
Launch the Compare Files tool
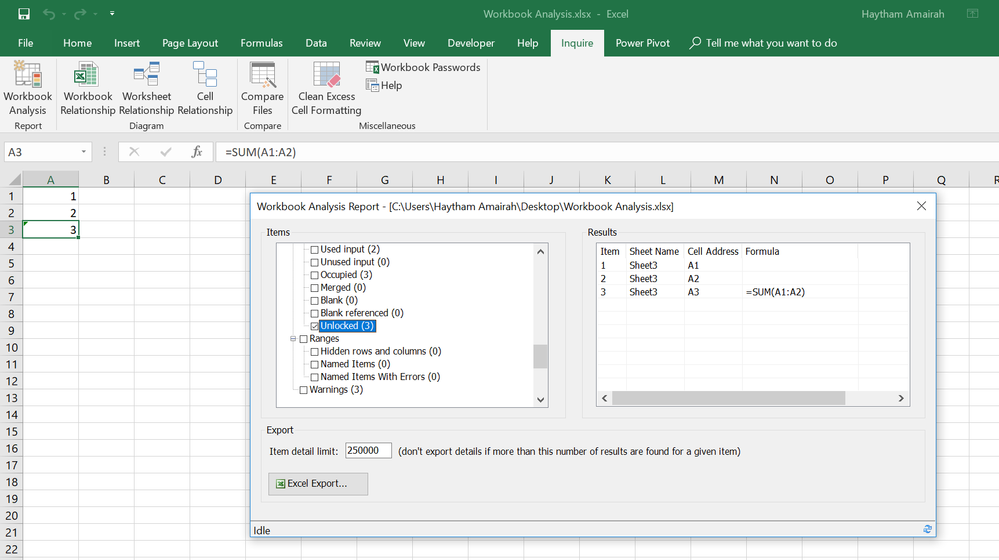tap(262, 89)
